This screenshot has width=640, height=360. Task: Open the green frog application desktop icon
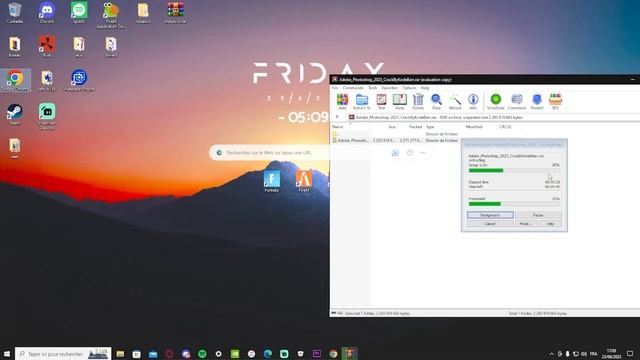(111, 15)
